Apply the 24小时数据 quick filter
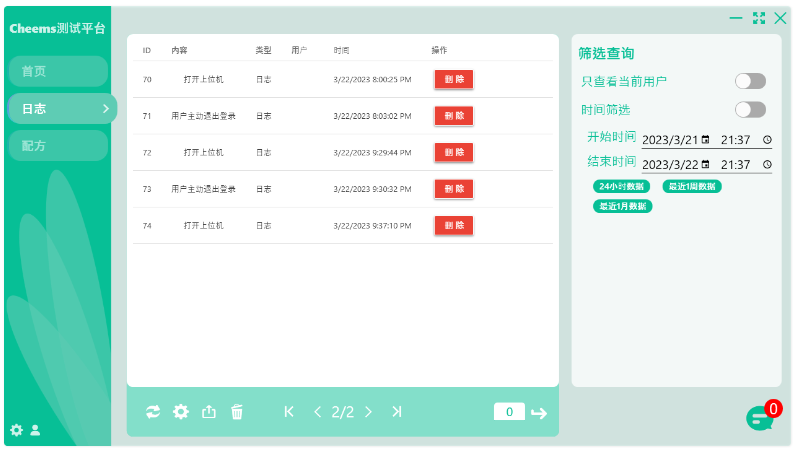Image resolution: width=799 pixels, height=453 pixels. (622, 186)
